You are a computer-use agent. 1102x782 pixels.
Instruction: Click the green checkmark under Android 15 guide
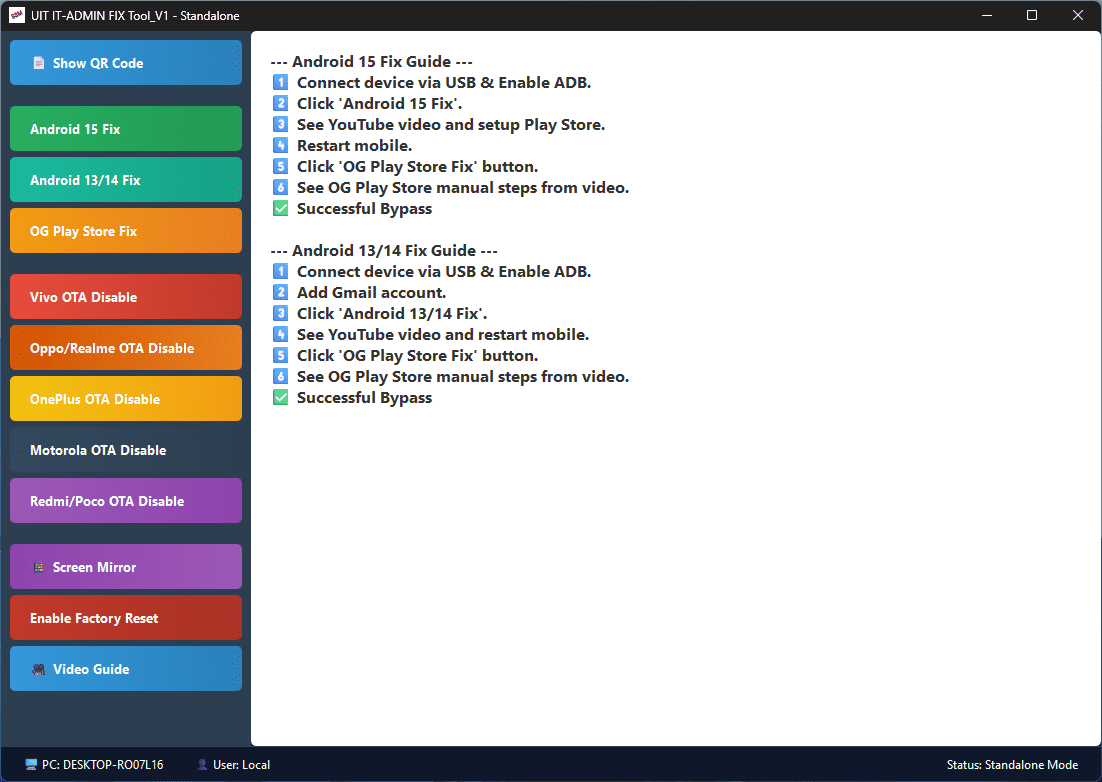tap(280, 209)
